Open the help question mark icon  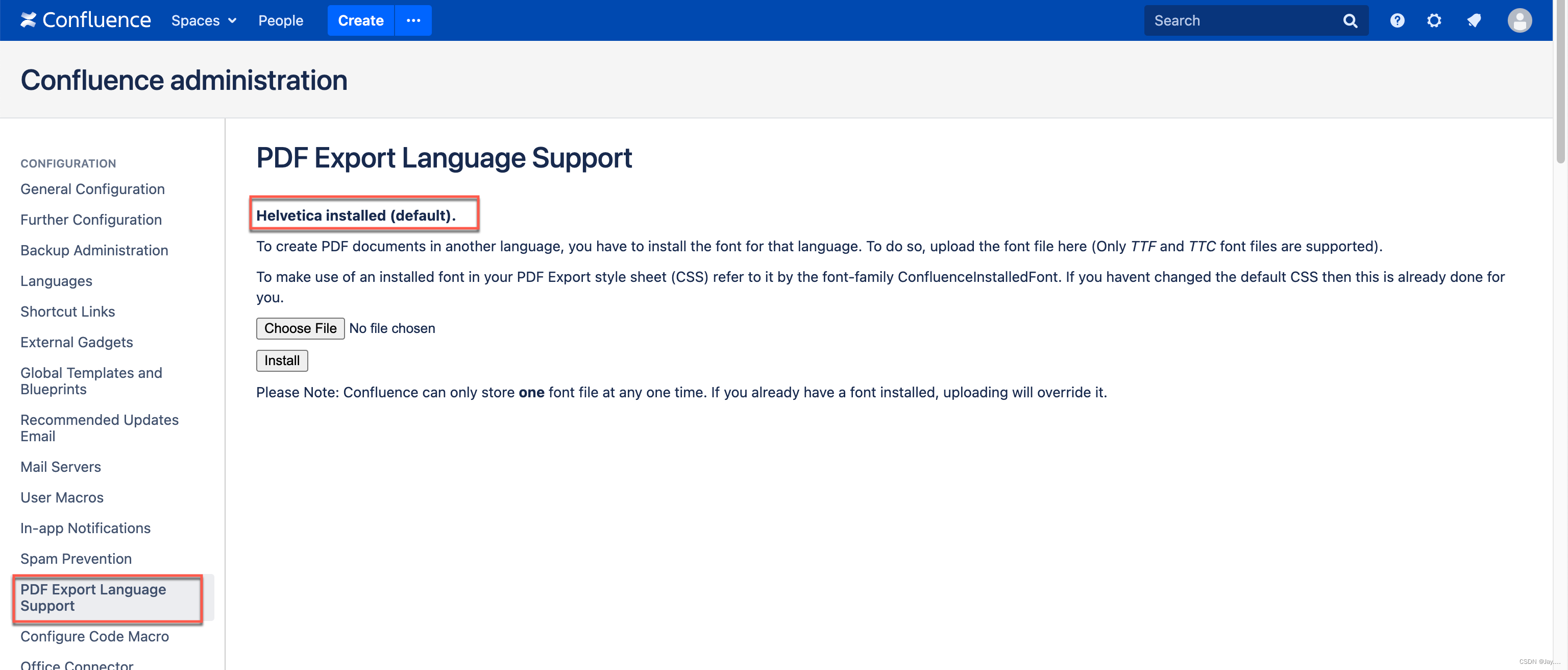1397,20
